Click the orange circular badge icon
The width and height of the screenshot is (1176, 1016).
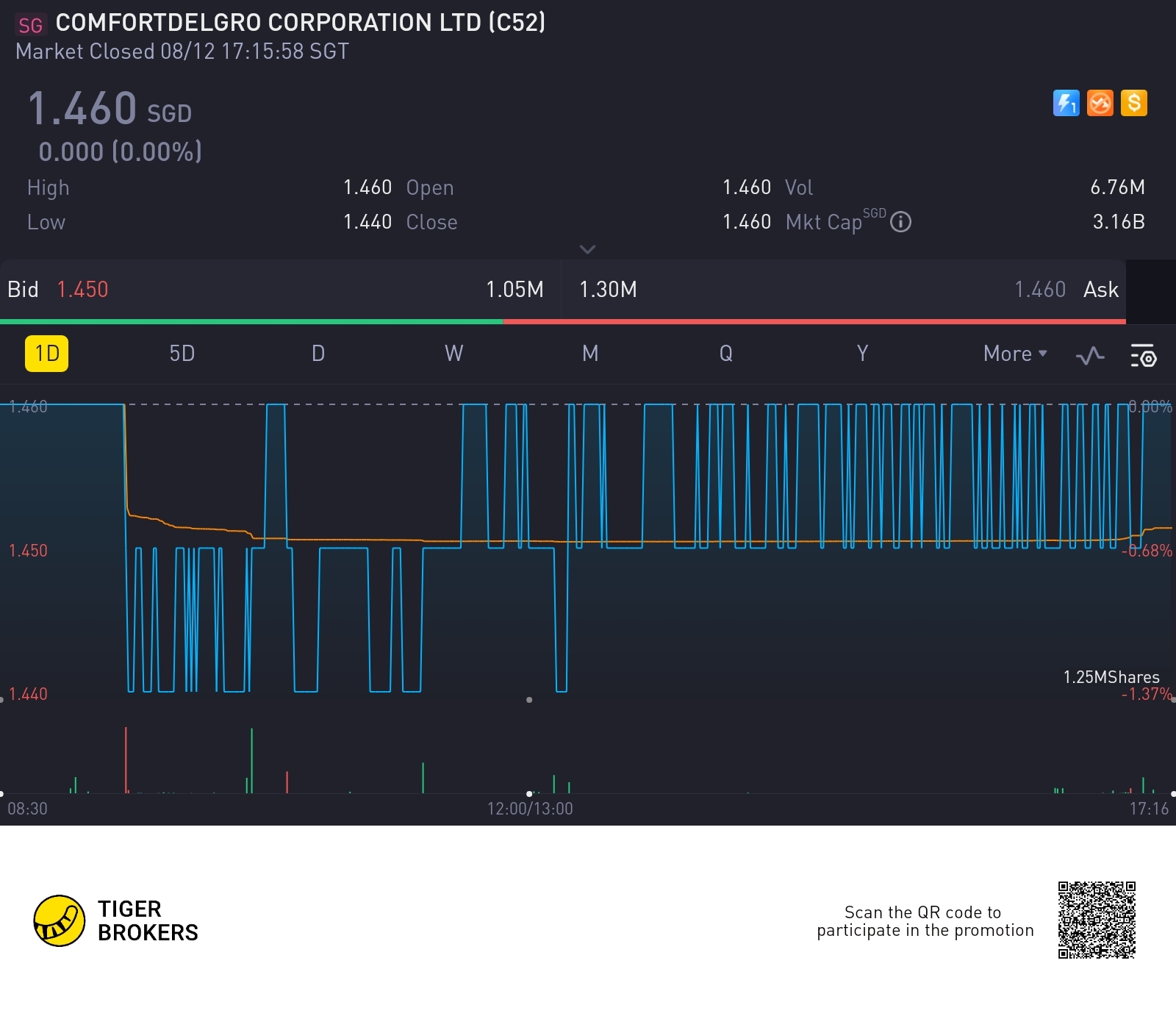click(1100, 103)
